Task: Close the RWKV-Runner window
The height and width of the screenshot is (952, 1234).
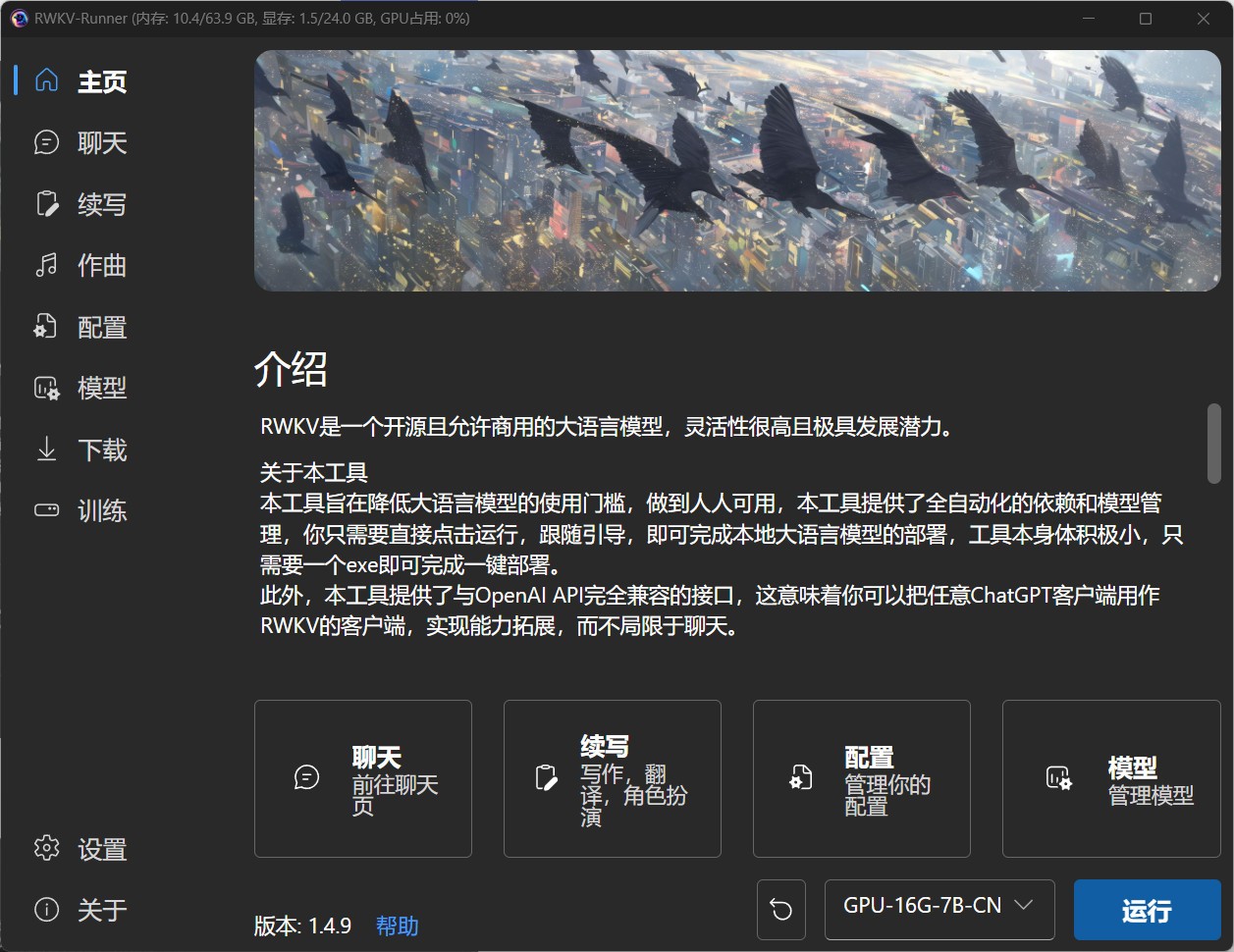Action: point(1203,19)
